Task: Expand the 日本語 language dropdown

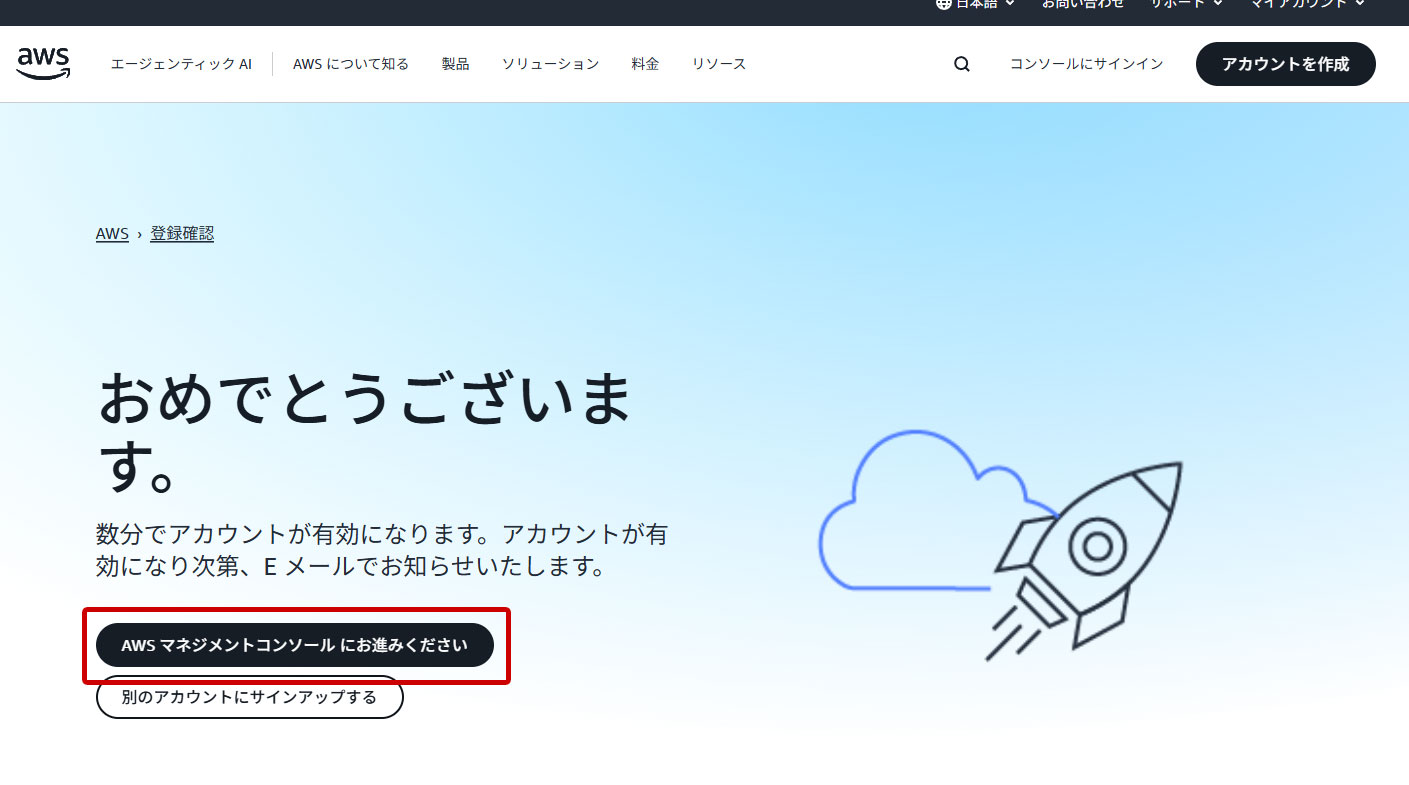Action: pyautogui.click(x=975, y=4)
